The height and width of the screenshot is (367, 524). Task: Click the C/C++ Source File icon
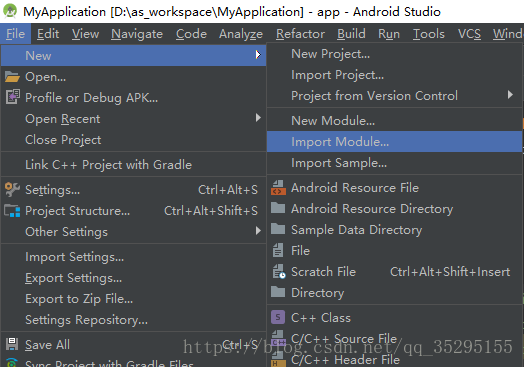[278, 339]
